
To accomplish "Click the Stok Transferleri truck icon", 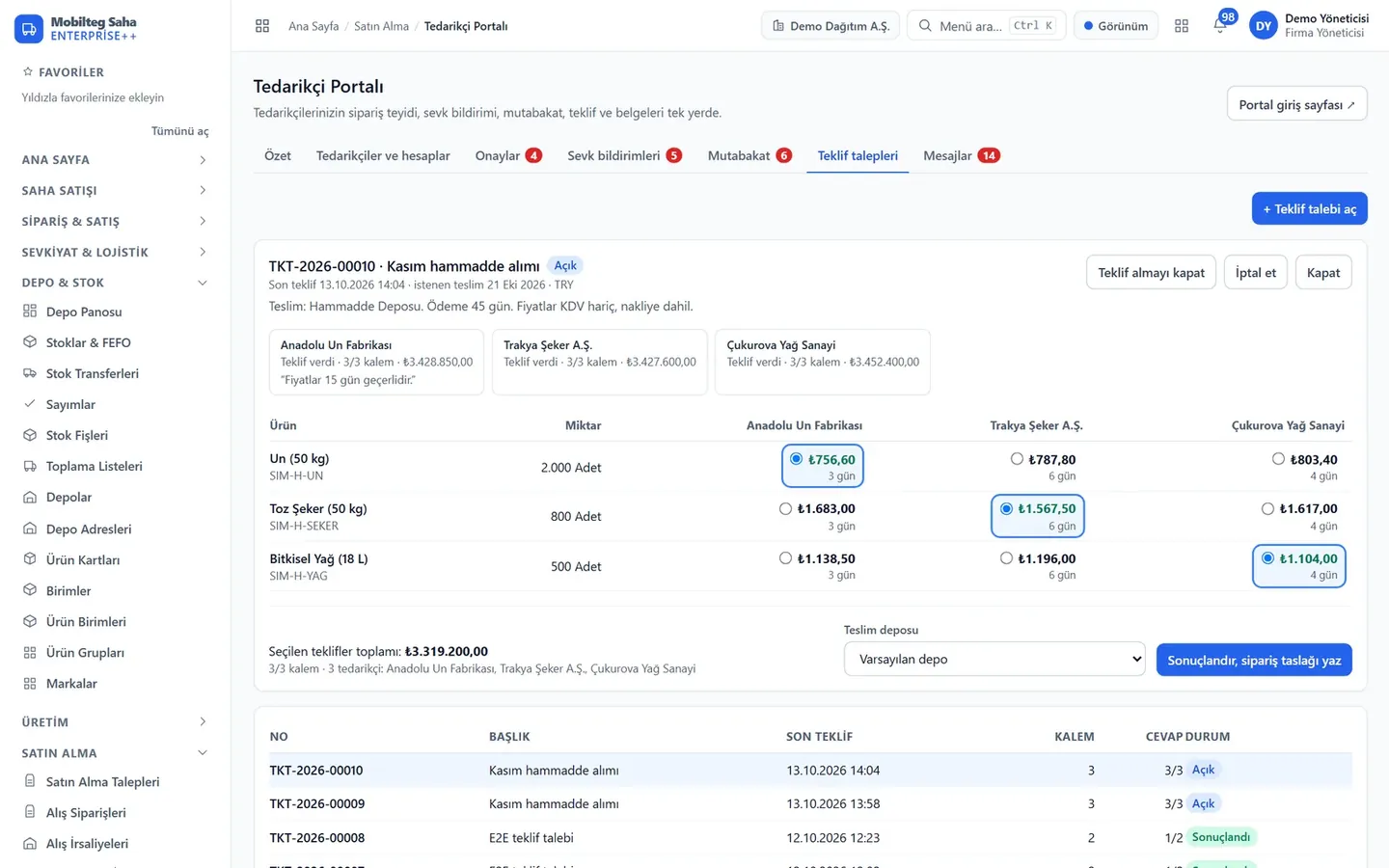I will click(30, 373).
